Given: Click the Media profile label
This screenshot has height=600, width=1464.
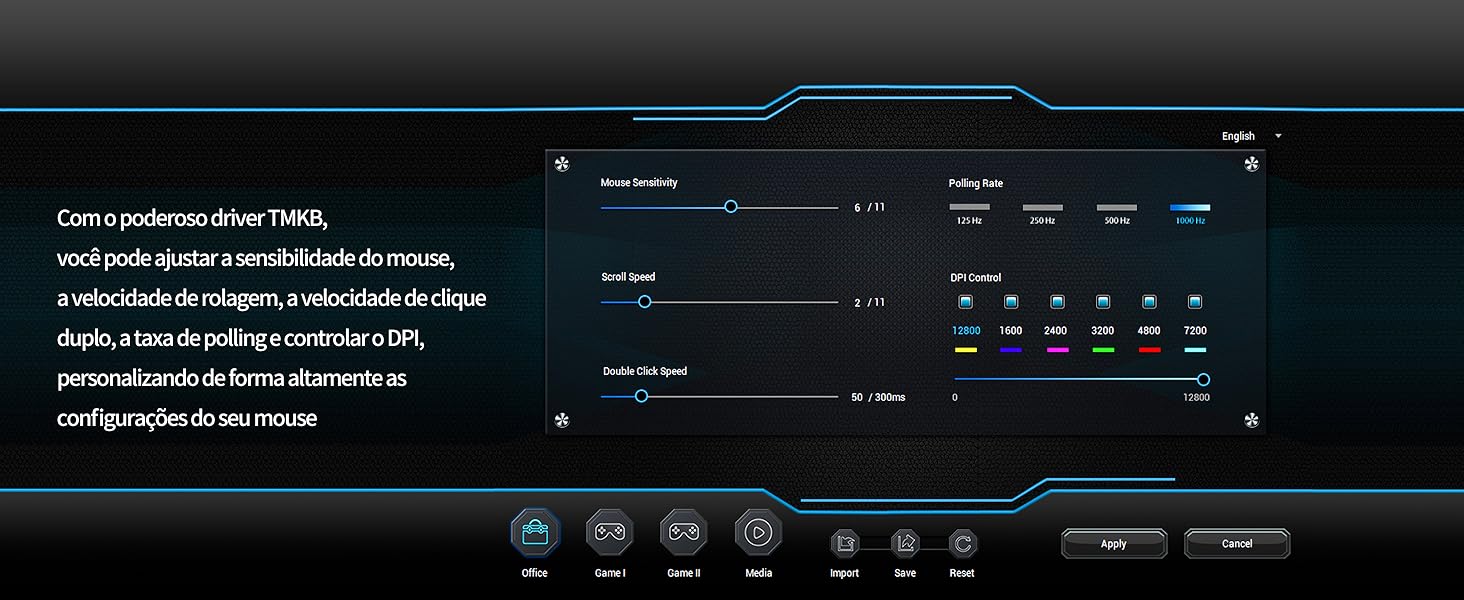Looking at the screenshot, I should (x=759, y=573).
